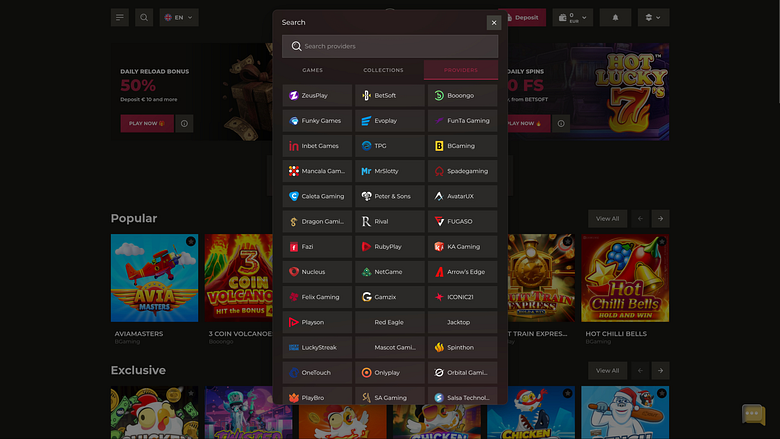Screen dimensions: 780x439
Task: Select the ICONIC21 provider
Action: [x=462, y=297]
